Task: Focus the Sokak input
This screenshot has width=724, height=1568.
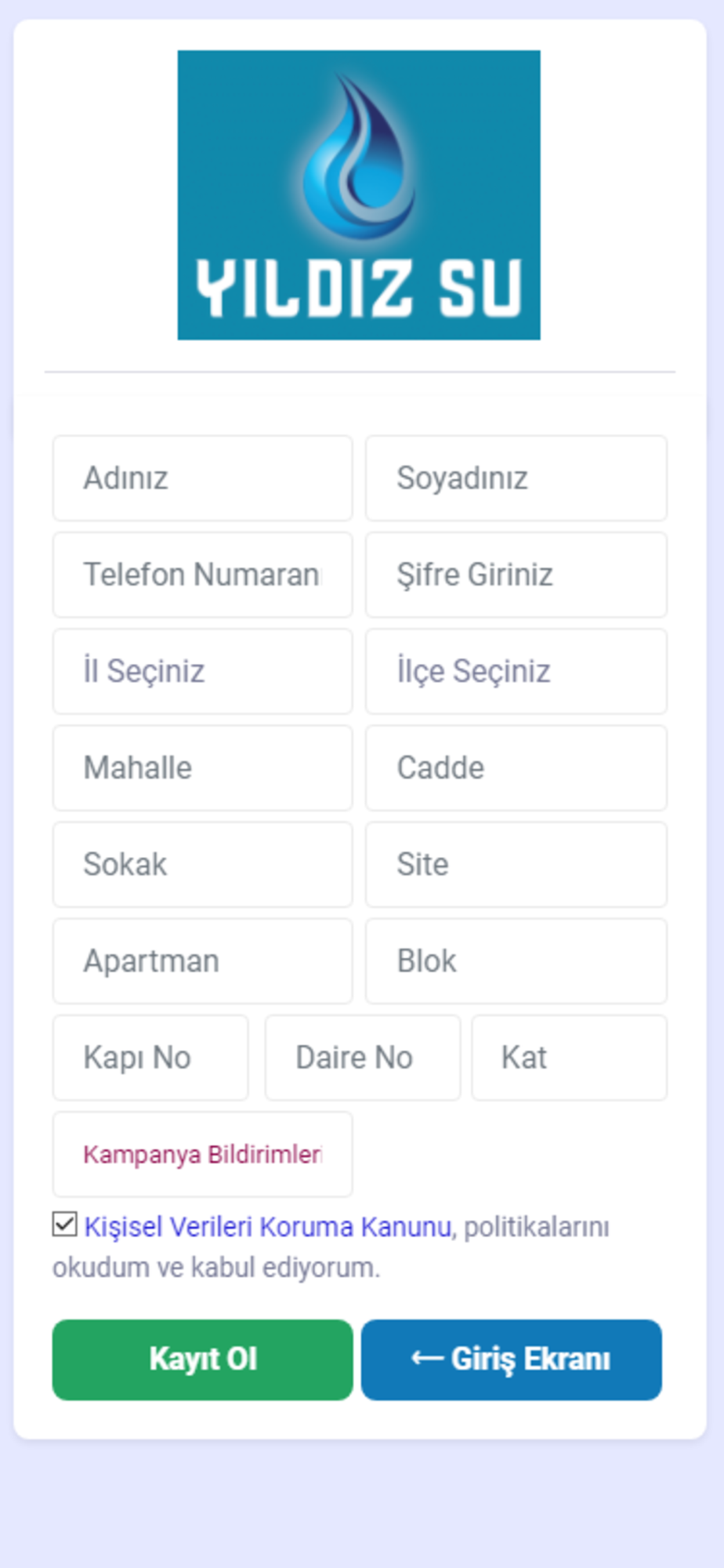Action: (202, 864)
